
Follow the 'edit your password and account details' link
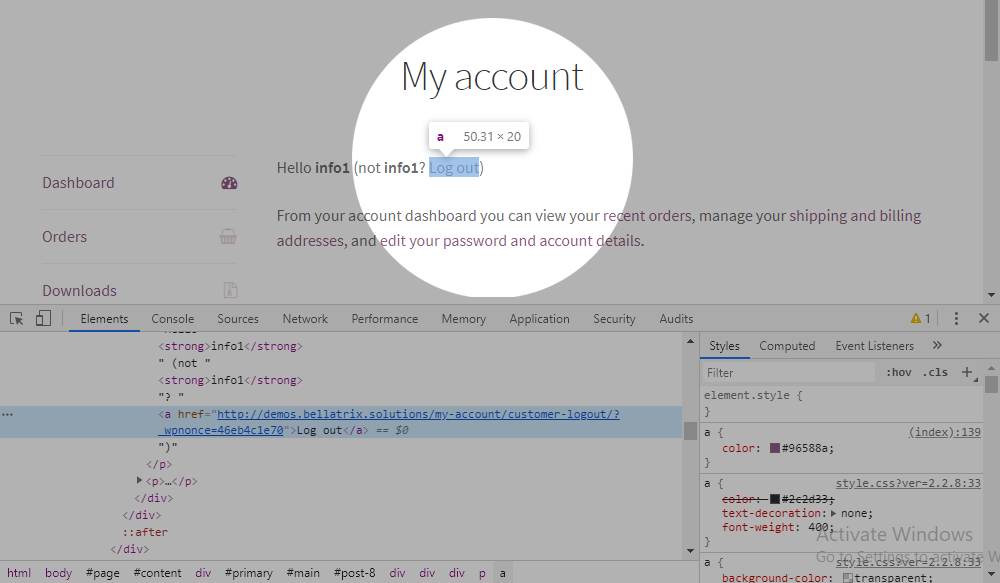tap(511, 241)
